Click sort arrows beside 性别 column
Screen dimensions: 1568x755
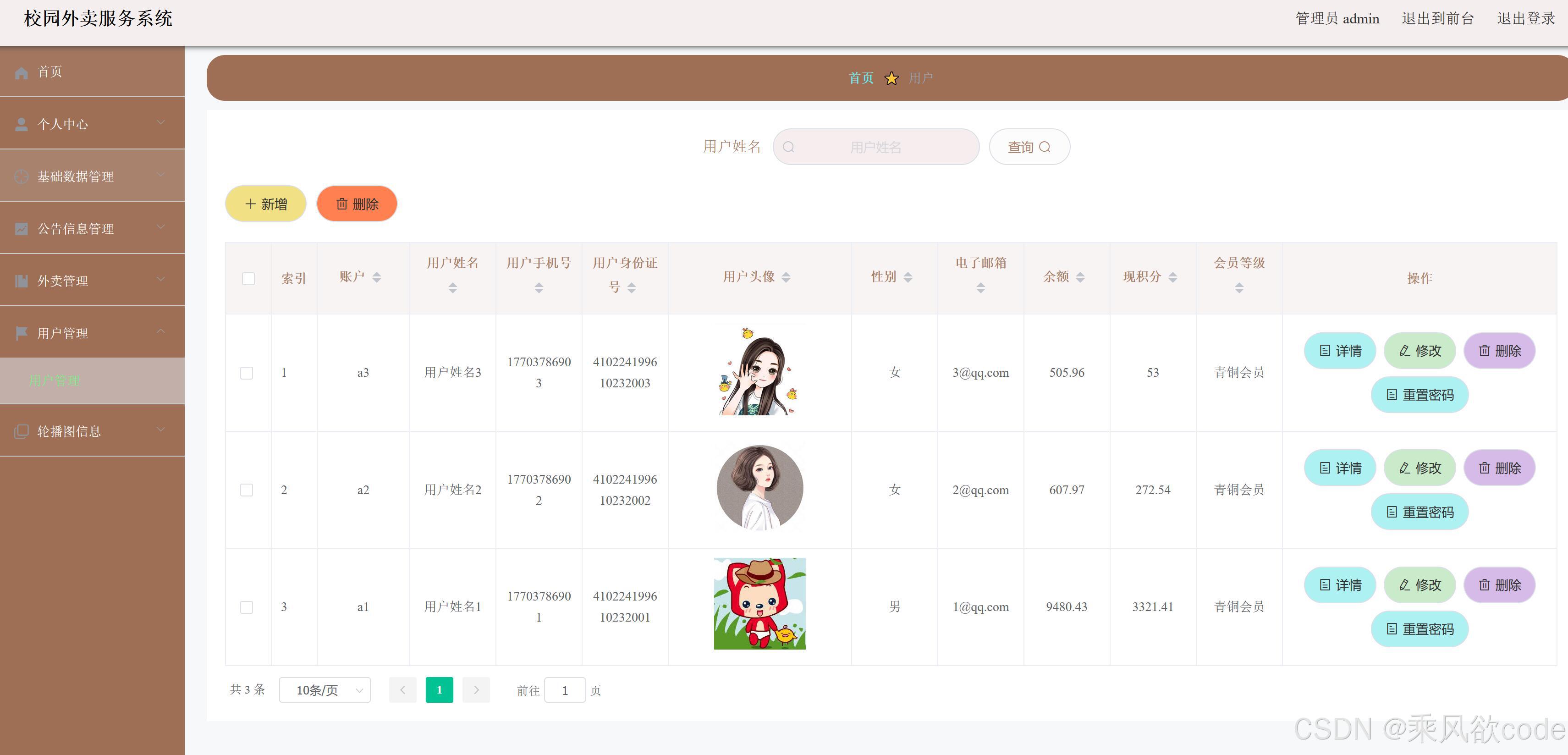908,278
